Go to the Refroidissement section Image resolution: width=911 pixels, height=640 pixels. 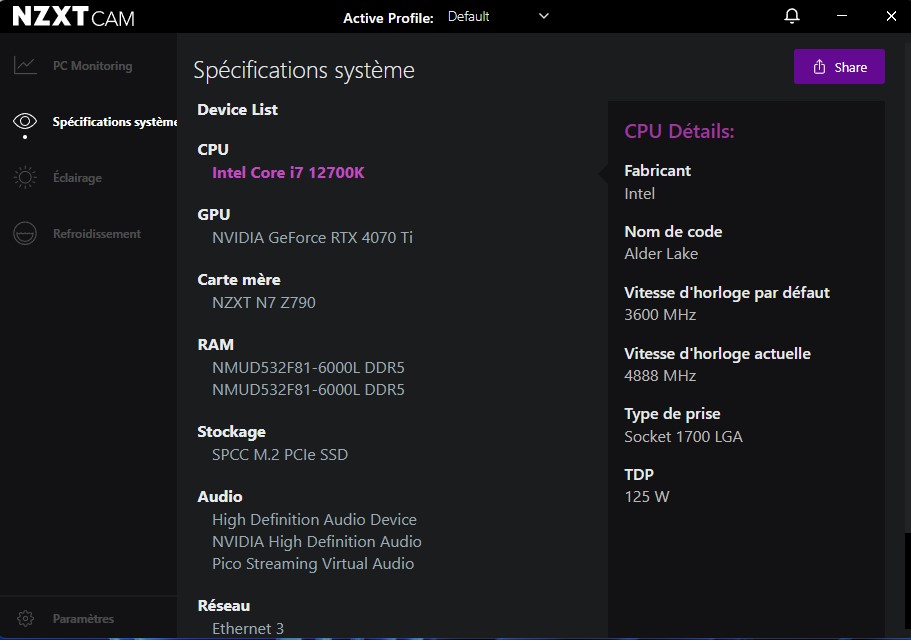coord(96,234)
